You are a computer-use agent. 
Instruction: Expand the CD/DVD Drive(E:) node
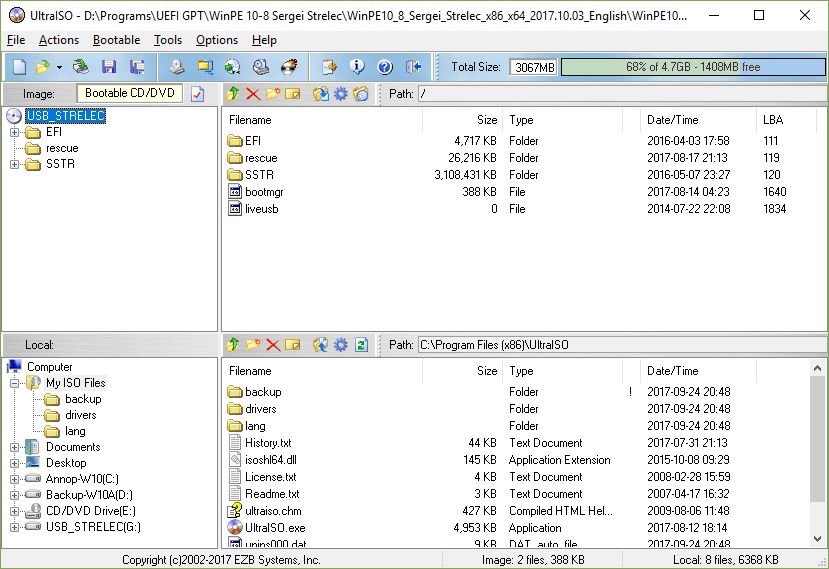coord(15,511)
